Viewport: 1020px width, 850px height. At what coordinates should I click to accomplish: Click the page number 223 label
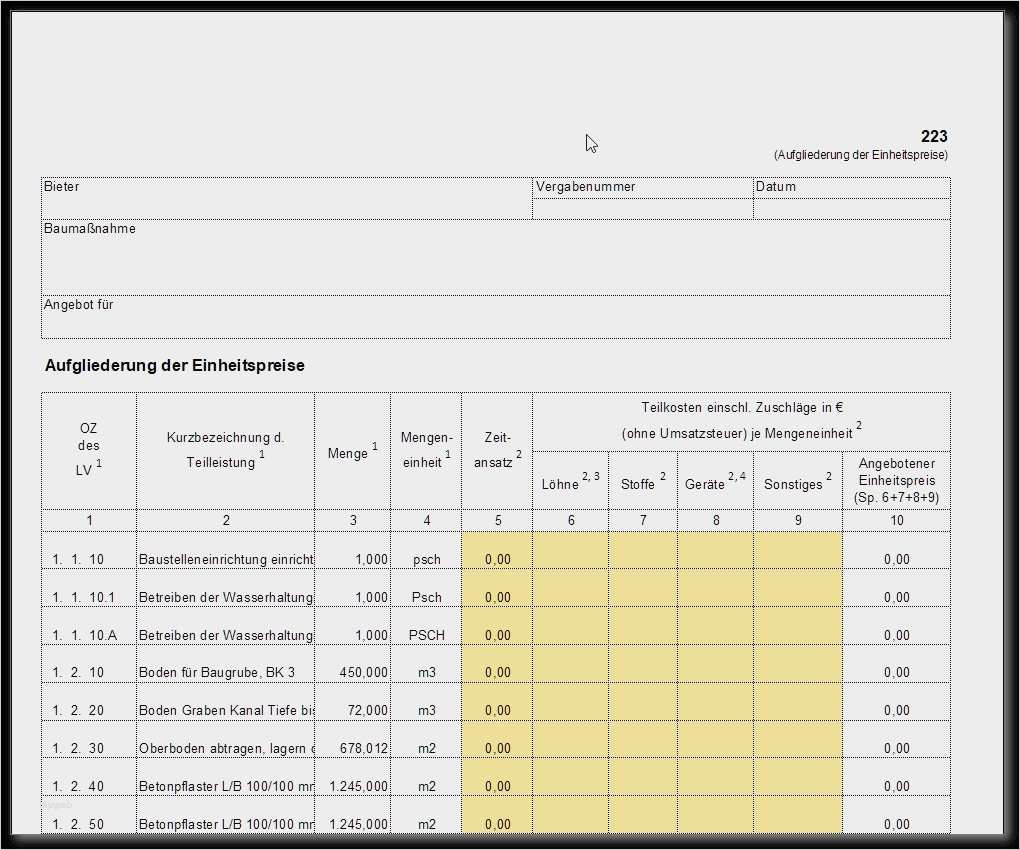(x=934, y=136)
